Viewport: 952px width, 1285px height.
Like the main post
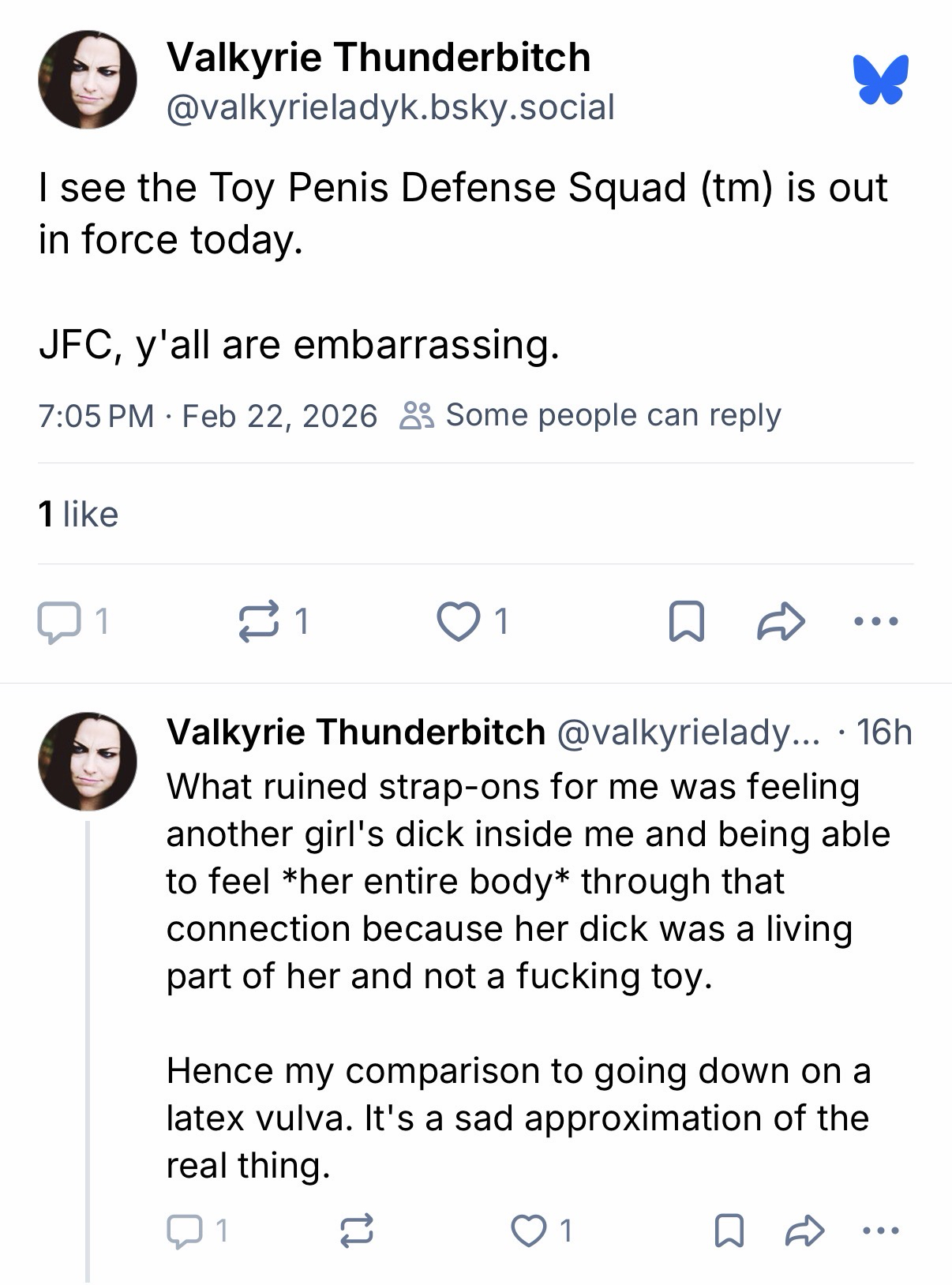click(459, 622)
